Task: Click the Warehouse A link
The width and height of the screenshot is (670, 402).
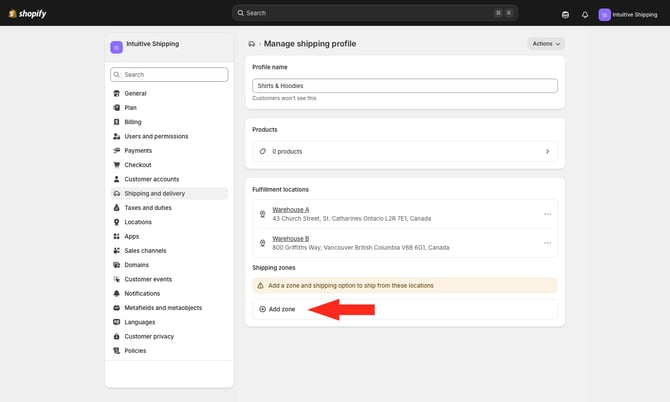Action: (291, 210)
